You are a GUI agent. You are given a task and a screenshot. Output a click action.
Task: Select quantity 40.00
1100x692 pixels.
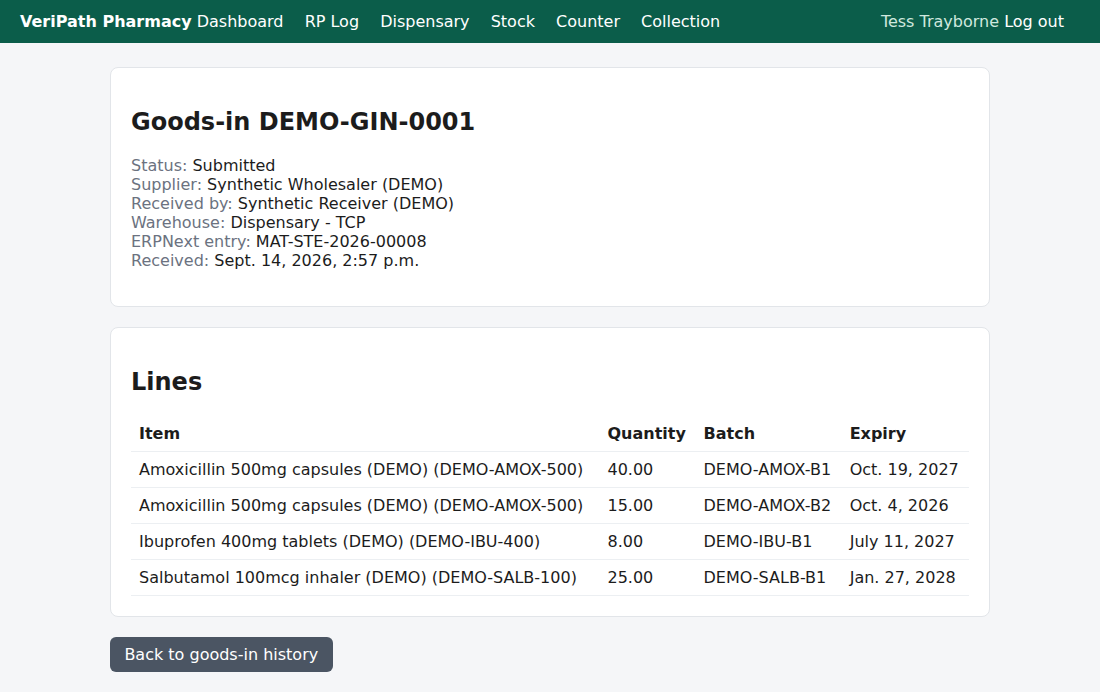pos(630,470)
